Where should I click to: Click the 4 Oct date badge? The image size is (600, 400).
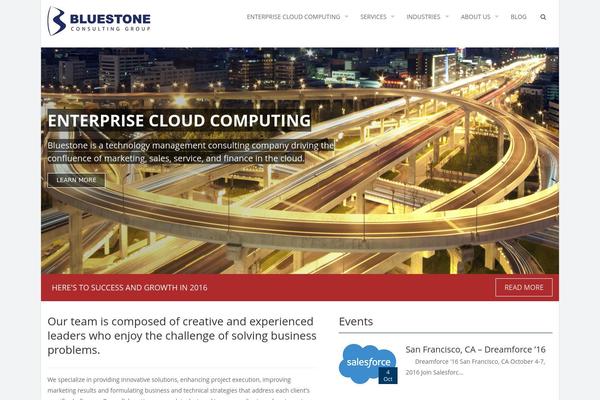click(x=388, y=376)
